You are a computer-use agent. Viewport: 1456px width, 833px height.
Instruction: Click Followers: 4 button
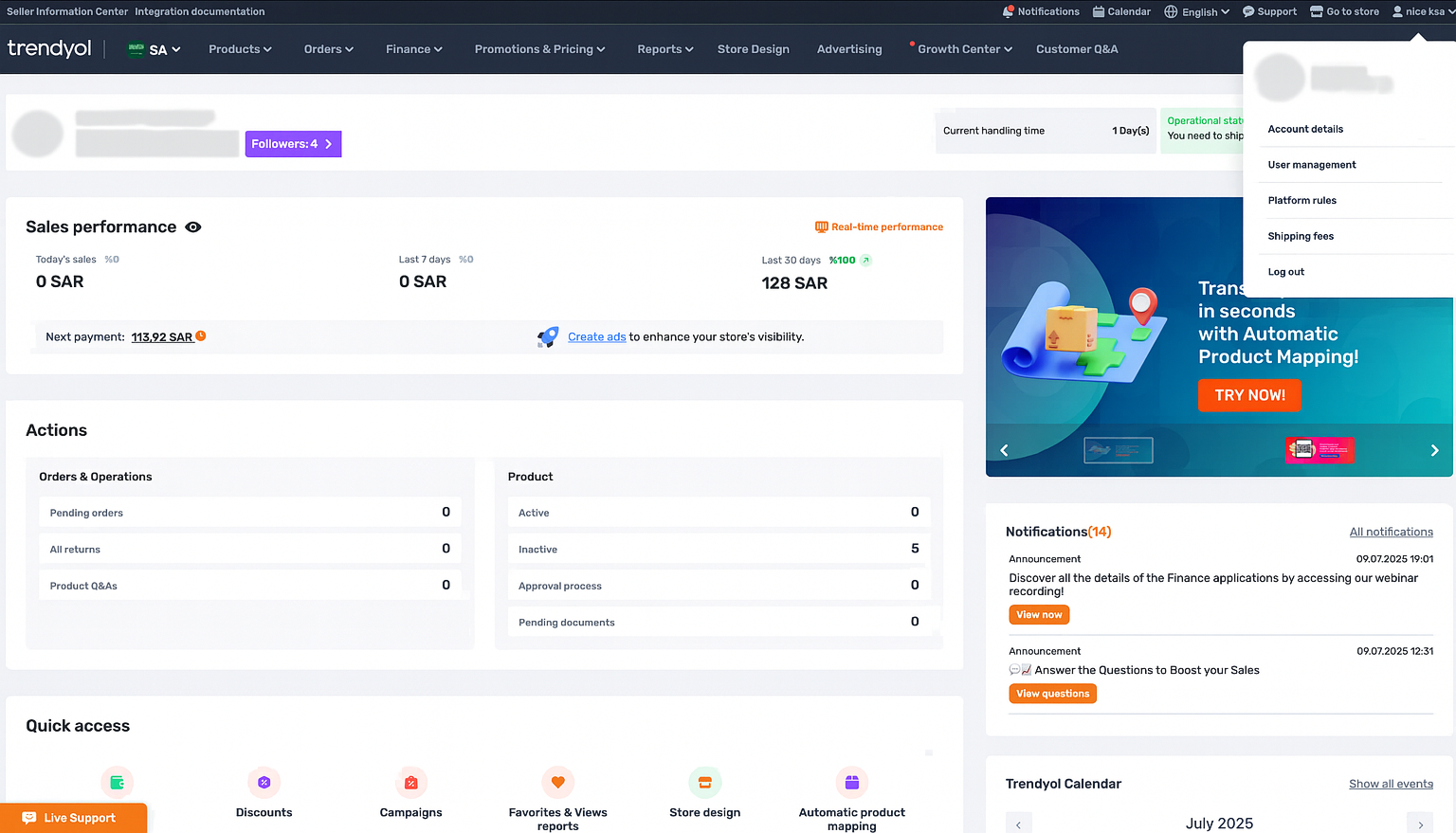tap(293, 144)
